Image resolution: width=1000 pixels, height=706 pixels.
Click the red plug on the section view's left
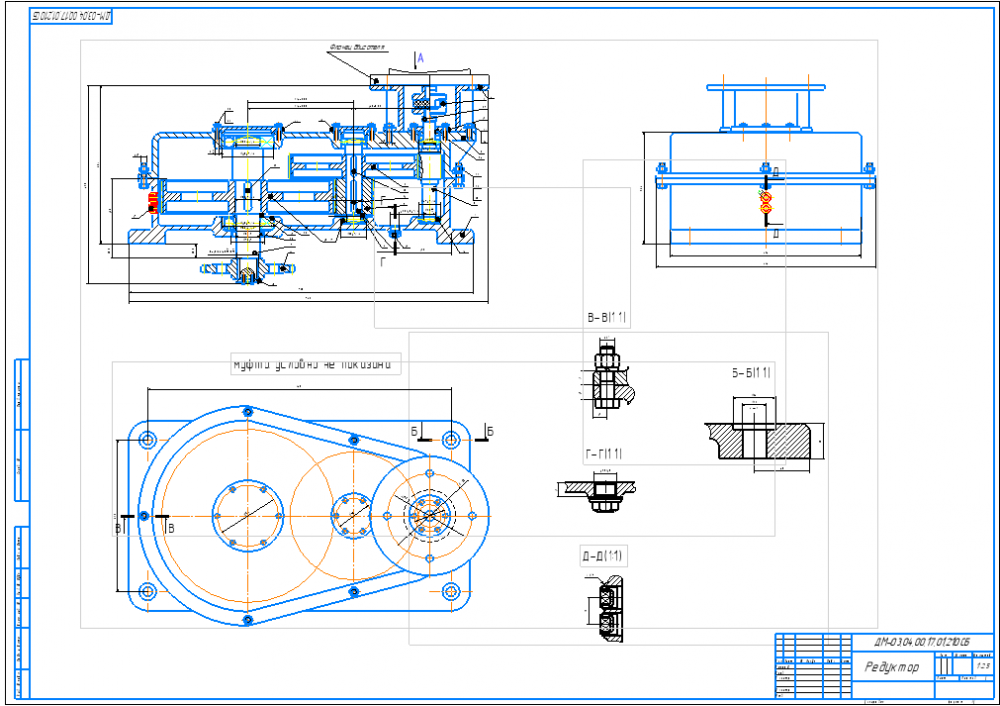pos(152,203)
